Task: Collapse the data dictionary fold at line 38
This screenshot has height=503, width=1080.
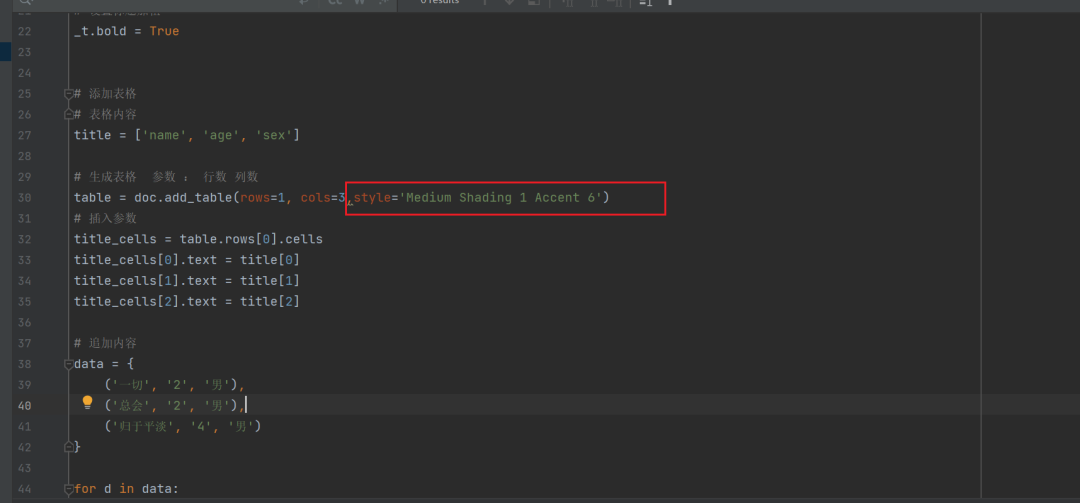Action: 68,364
